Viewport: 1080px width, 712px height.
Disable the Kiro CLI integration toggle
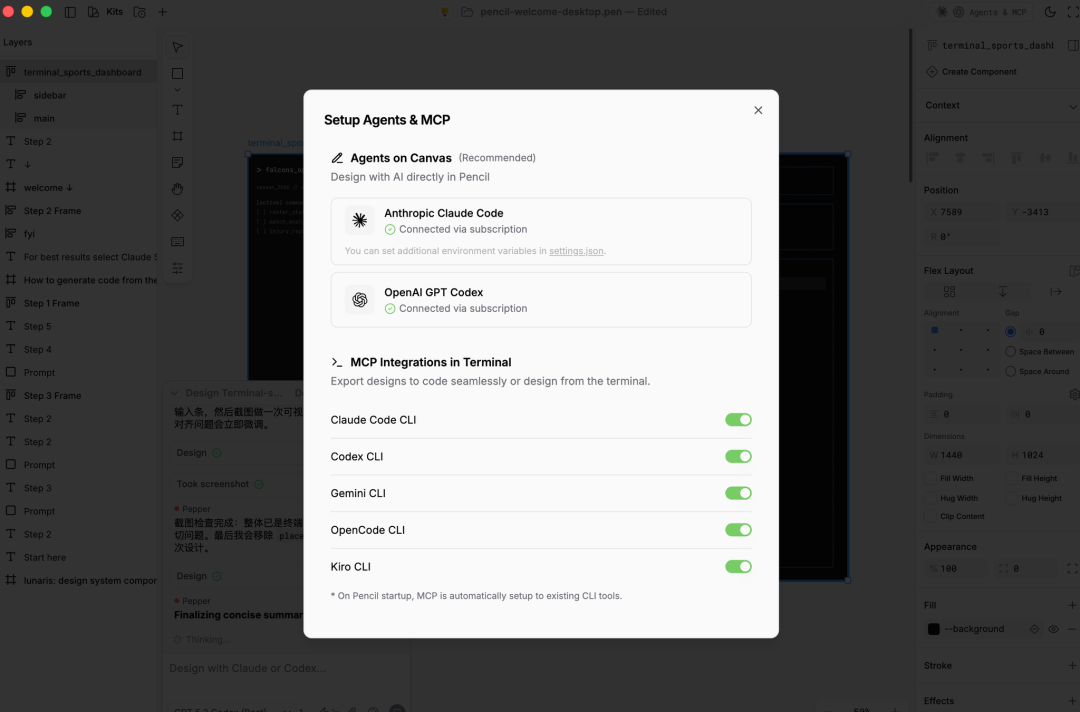coord(738,567)
